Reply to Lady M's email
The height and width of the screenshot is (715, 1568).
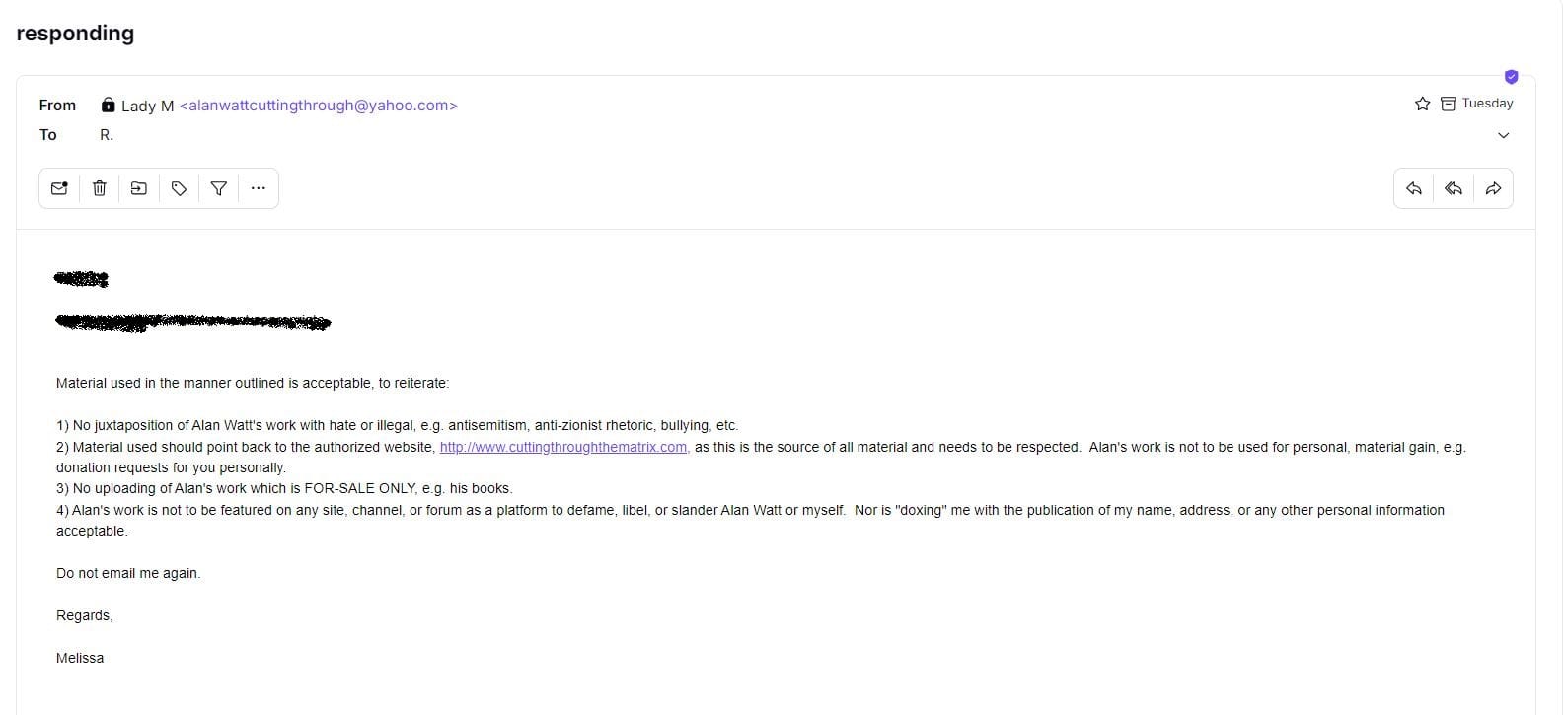tap(1414, 188)
